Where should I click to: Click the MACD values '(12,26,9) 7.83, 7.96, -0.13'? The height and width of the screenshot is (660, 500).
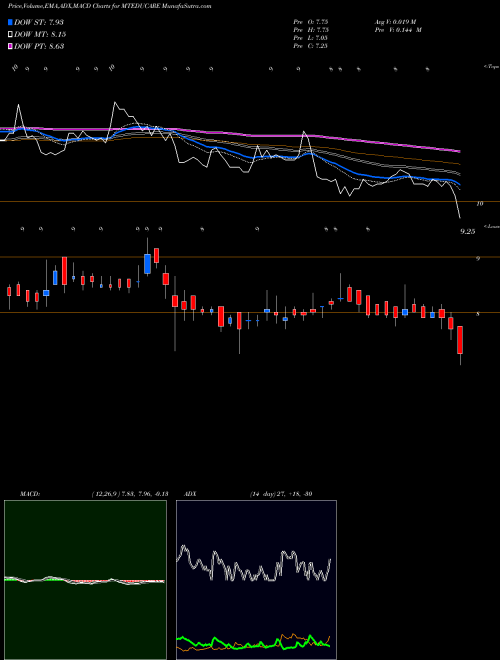[x=130, y=494]
